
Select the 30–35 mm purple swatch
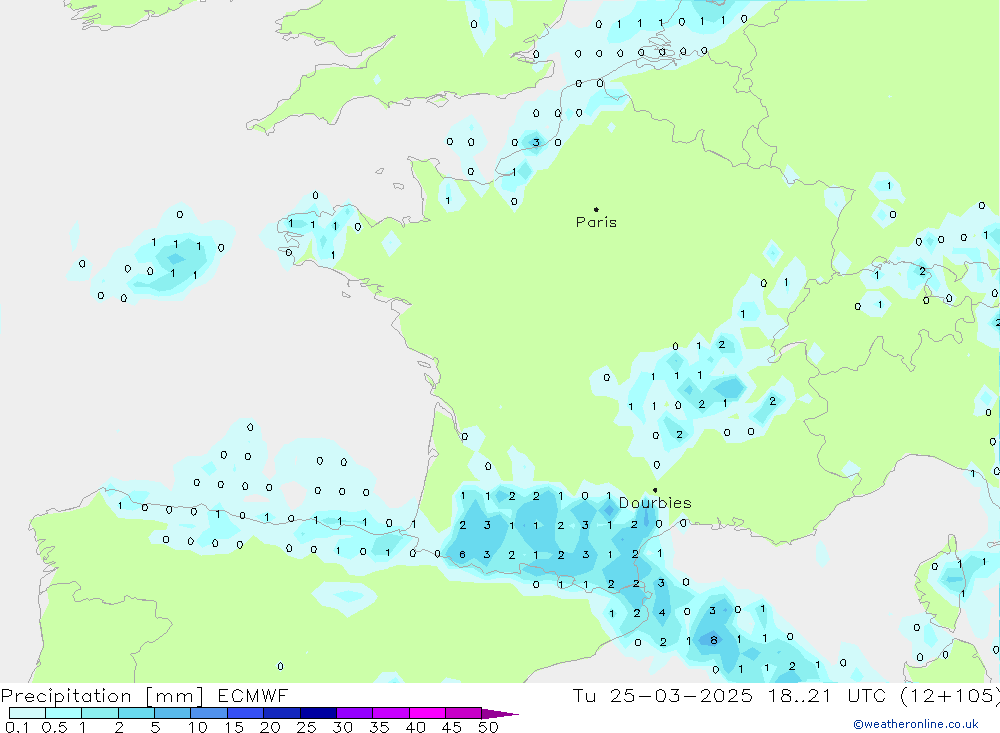[x=355, y=713]
